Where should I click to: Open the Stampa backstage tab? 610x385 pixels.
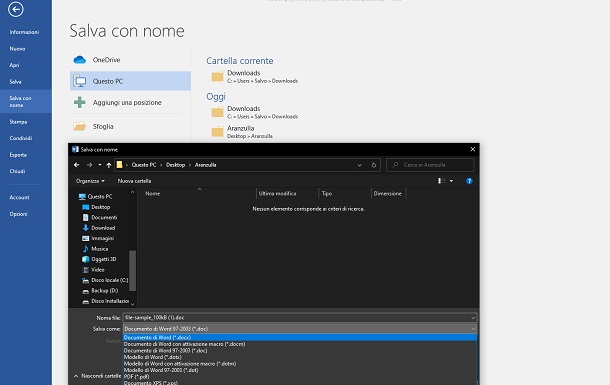point(18,122)
